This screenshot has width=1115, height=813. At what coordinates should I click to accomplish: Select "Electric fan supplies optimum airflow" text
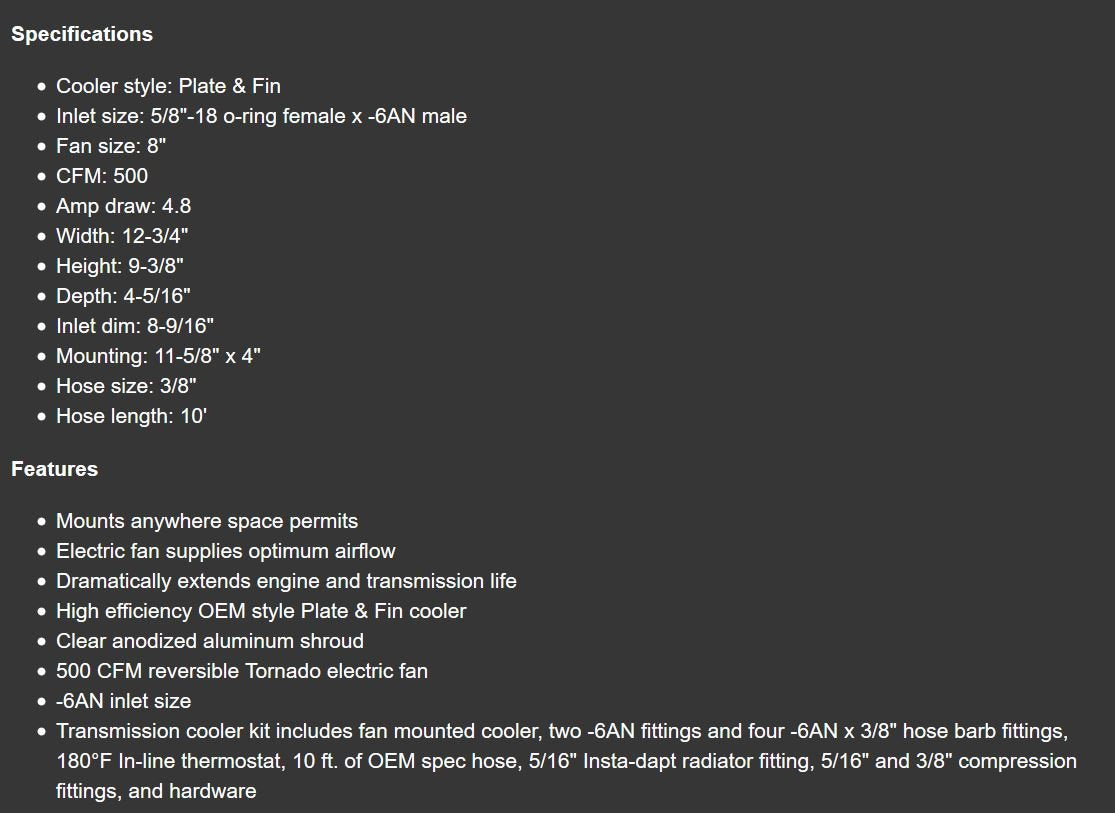226,551
